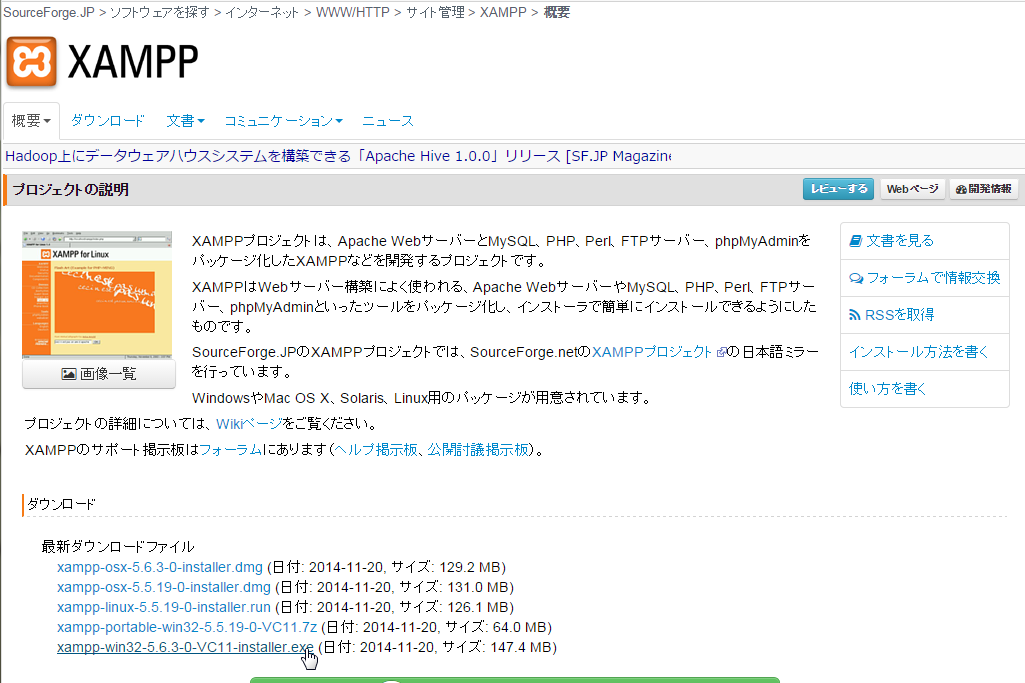The height and width of the screenshot is (683, 1025).
Task: Open the ニュース tab
Action: [388, 121]
